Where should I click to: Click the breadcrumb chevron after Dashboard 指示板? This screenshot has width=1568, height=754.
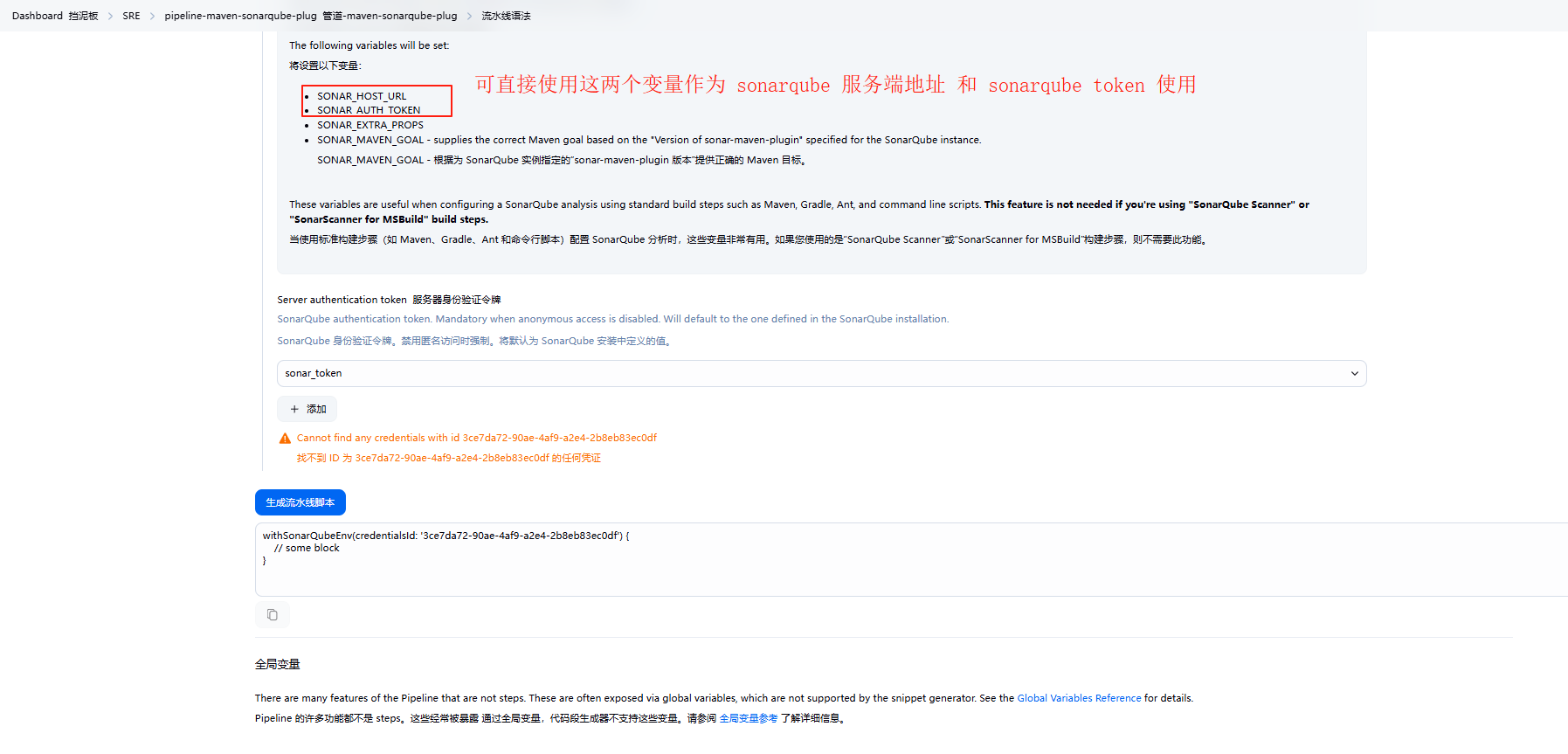[111, 17]
